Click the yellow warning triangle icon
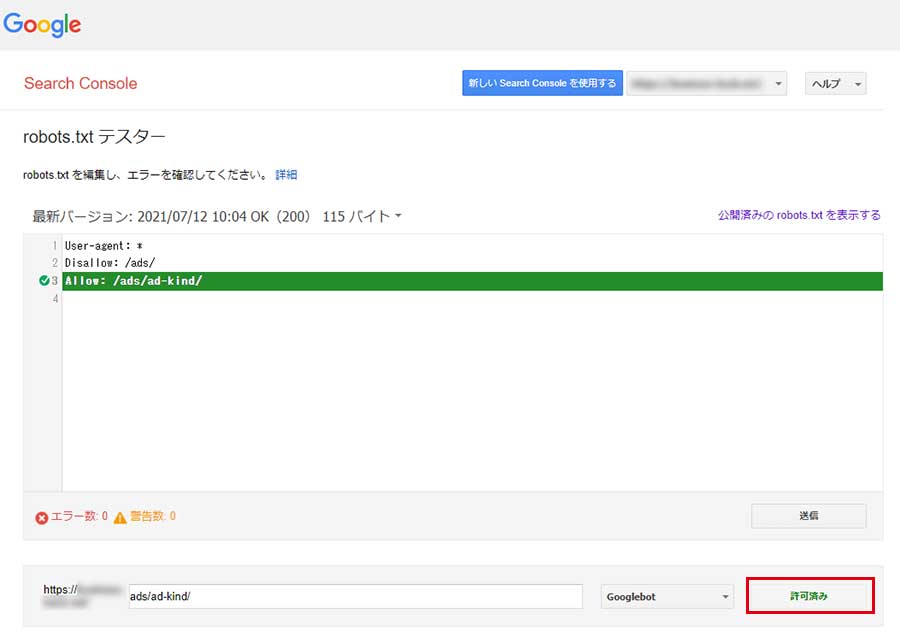 [120, 517]
